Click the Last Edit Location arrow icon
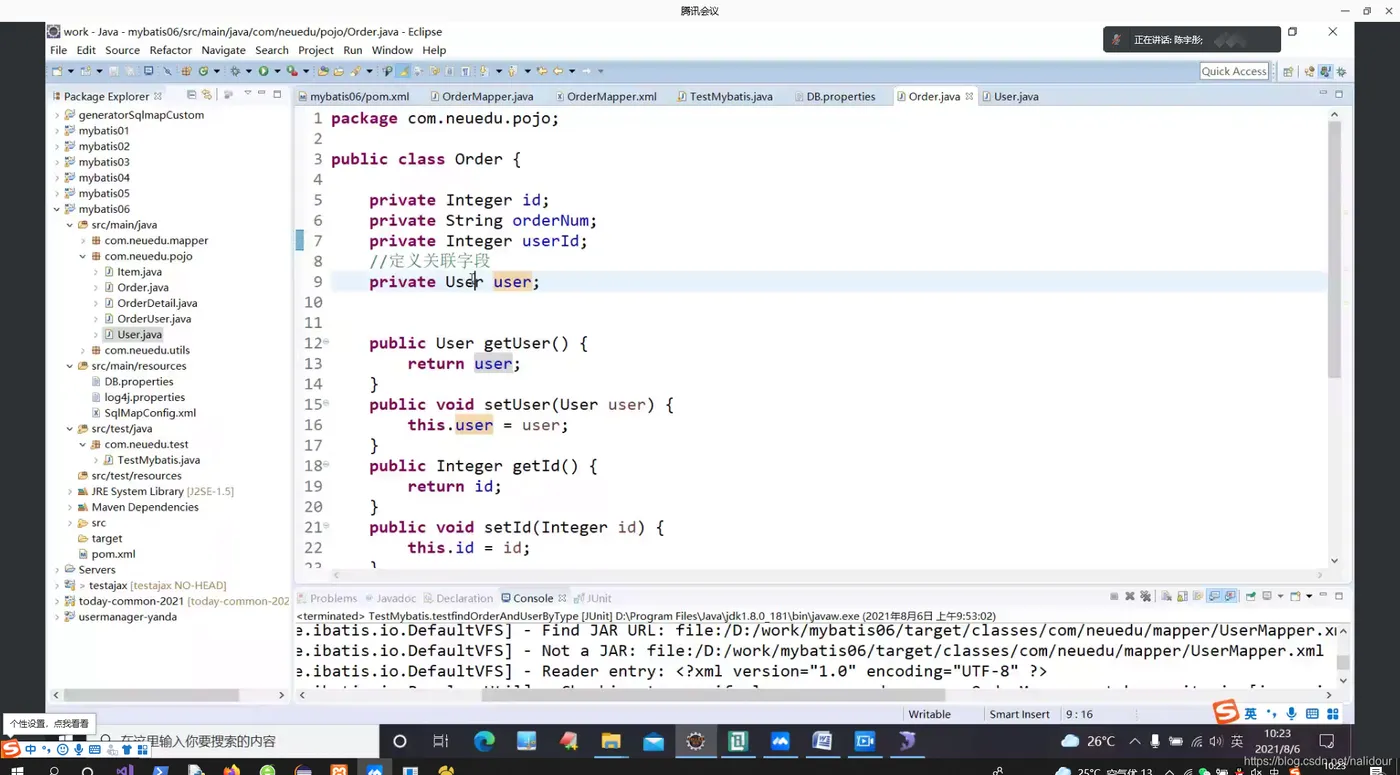This screenshot has width=1400, height=775. [x=542, y=71]
